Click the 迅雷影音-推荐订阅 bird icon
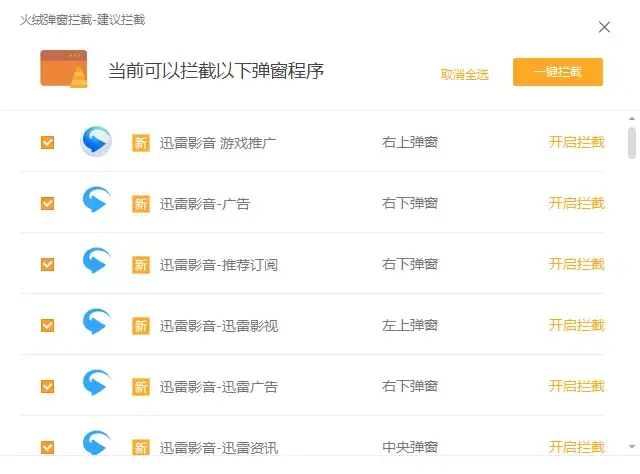The height and width of the screenshot is (474, 640). click(x=96, y=264)
